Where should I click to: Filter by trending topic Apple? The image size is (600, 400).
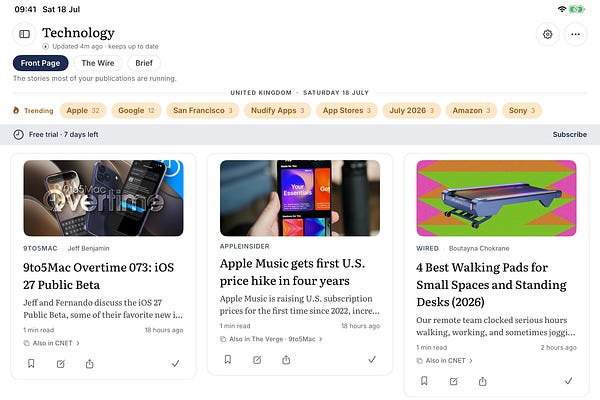point(83,111)
